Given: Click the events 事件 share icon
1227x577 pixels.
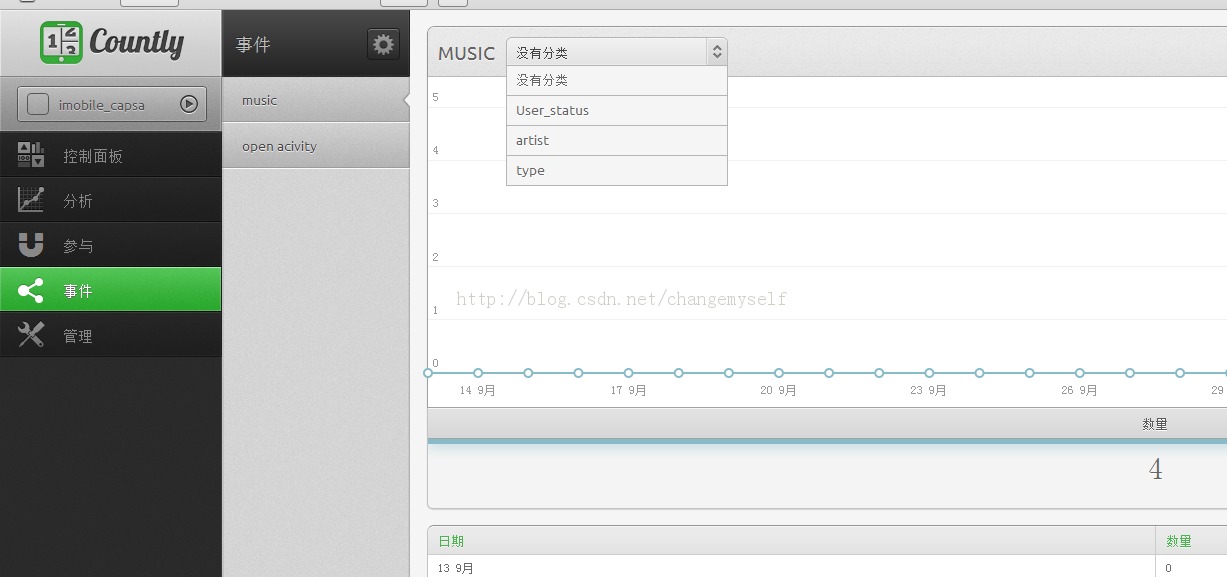Looking at the screenshot, I should [x=31, y=290].
